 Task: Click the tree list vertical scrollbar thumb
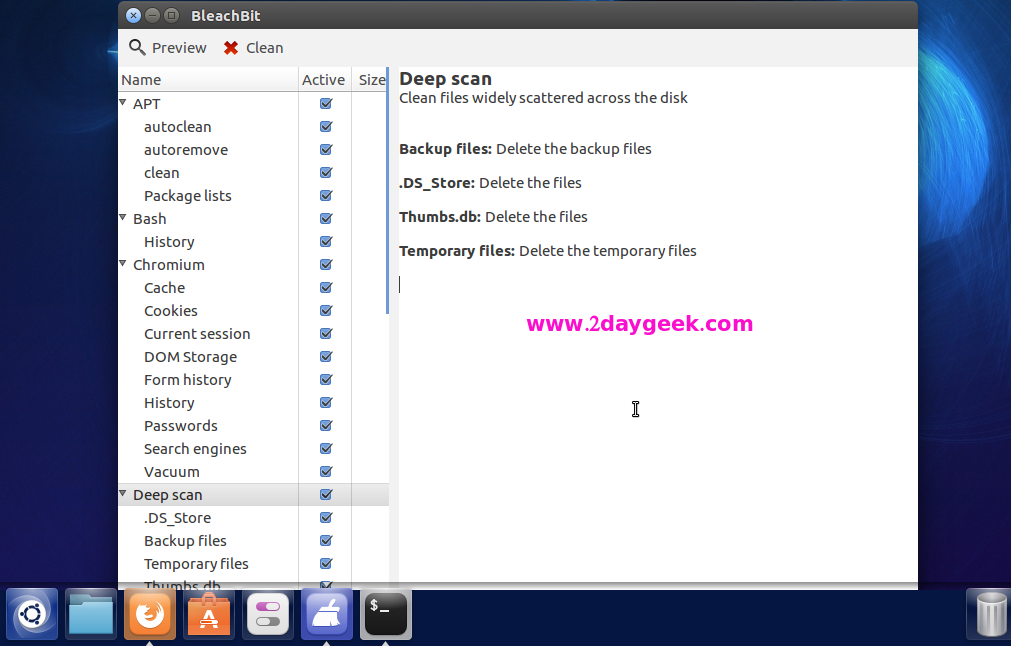pos(388,190)
